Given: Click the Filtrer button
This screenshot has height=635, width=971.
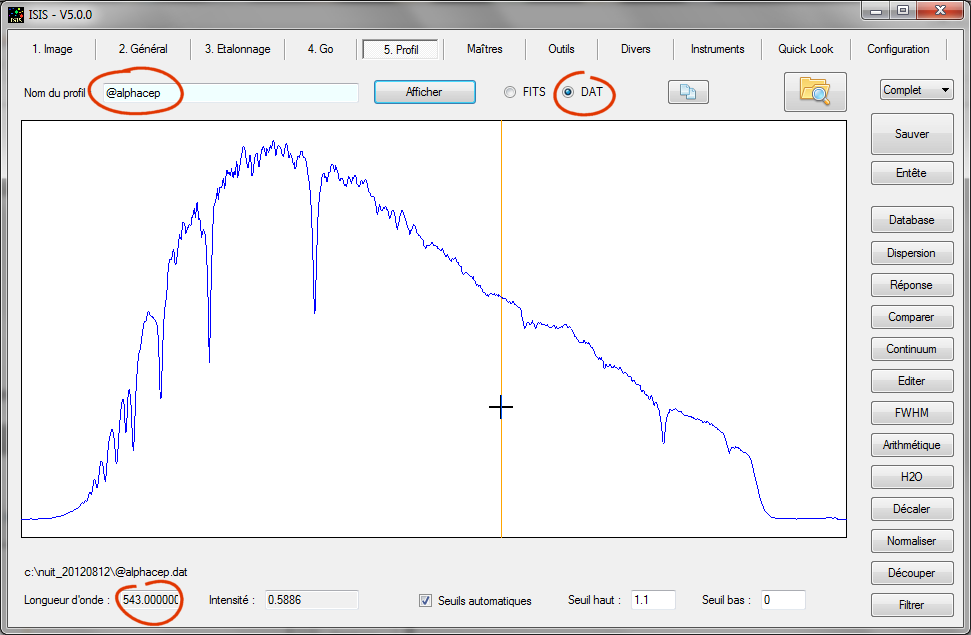Looking at the screenshot, I should tap(912, 605).
